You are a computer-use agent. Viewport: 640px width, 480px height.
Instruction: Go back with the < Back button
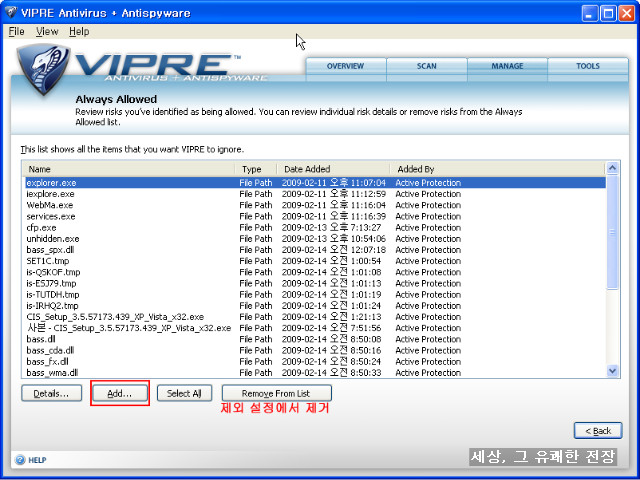tap(598, 431)
